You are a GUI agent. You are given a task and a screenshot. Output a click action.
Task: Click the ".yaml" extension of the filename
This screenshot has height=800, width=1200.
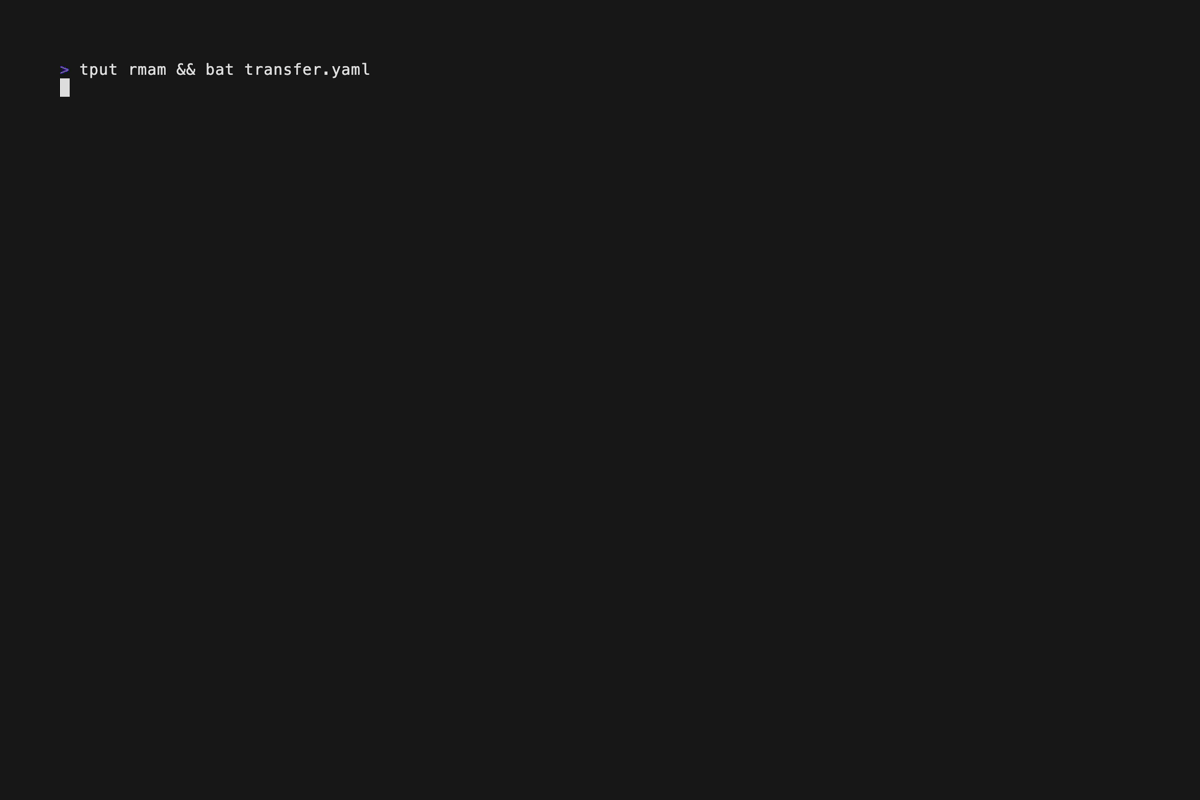346,70
